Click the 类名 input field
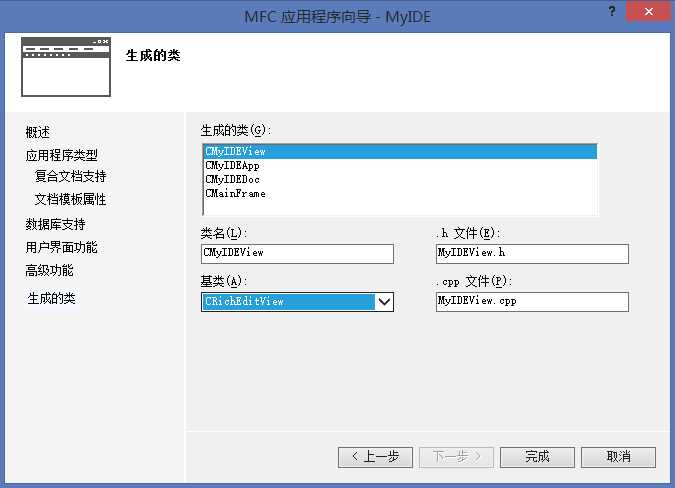The height and width of the screenshot is (488, 675). 297,253
